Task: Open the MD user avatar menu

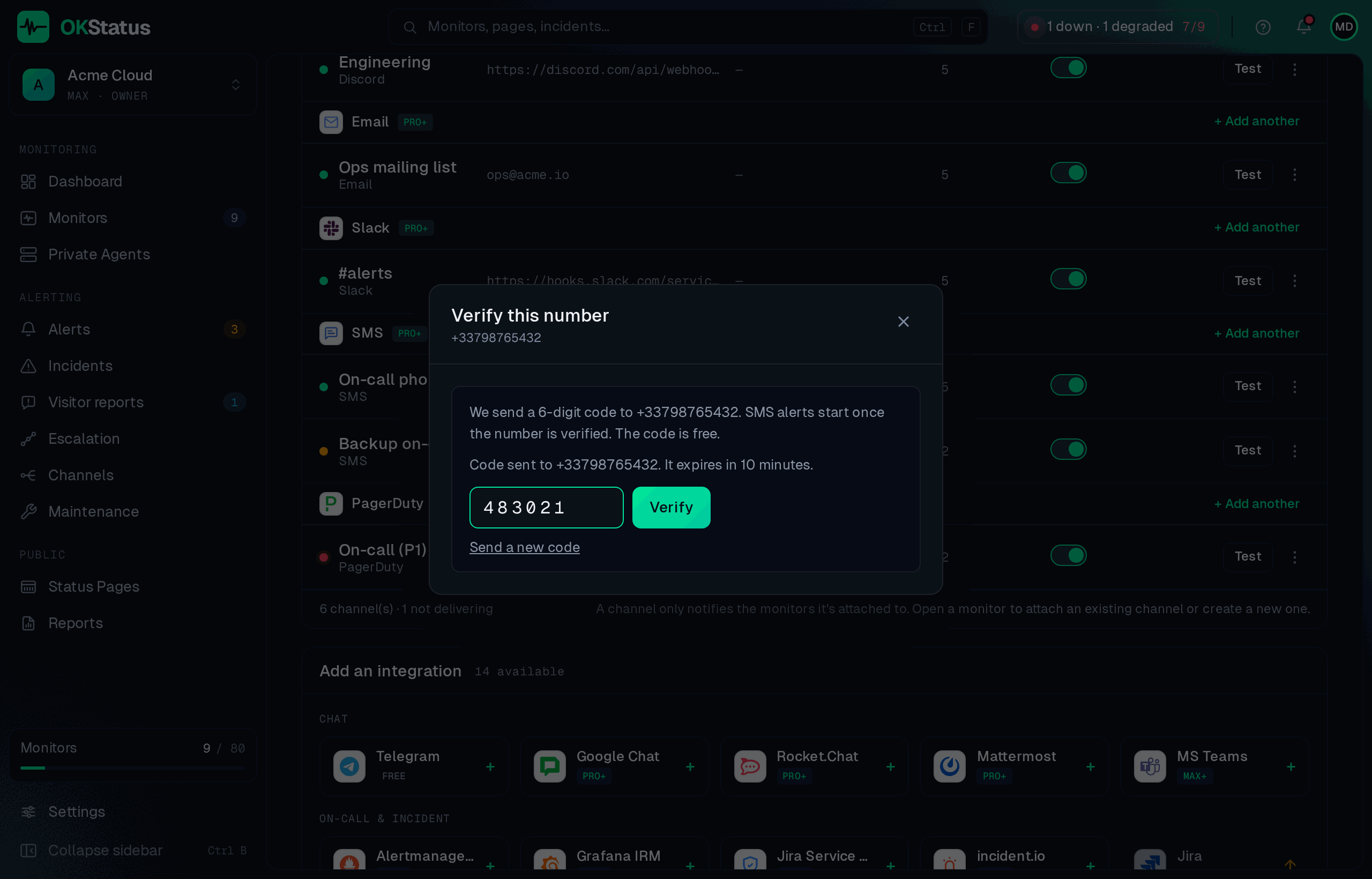Action: click(1344, 27)
